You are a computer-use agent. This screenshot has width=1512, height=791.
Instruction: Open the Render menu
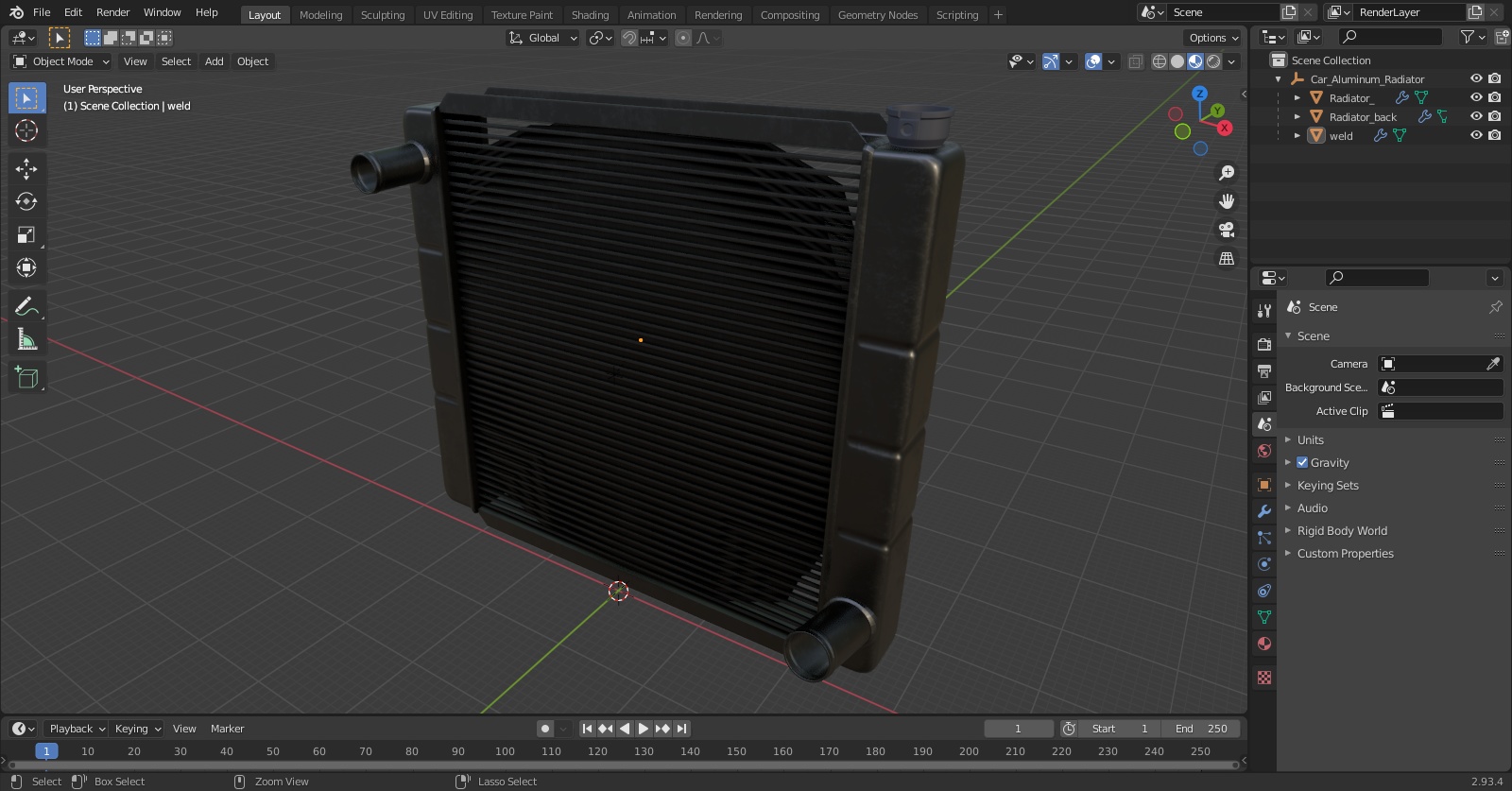point(112,12)
